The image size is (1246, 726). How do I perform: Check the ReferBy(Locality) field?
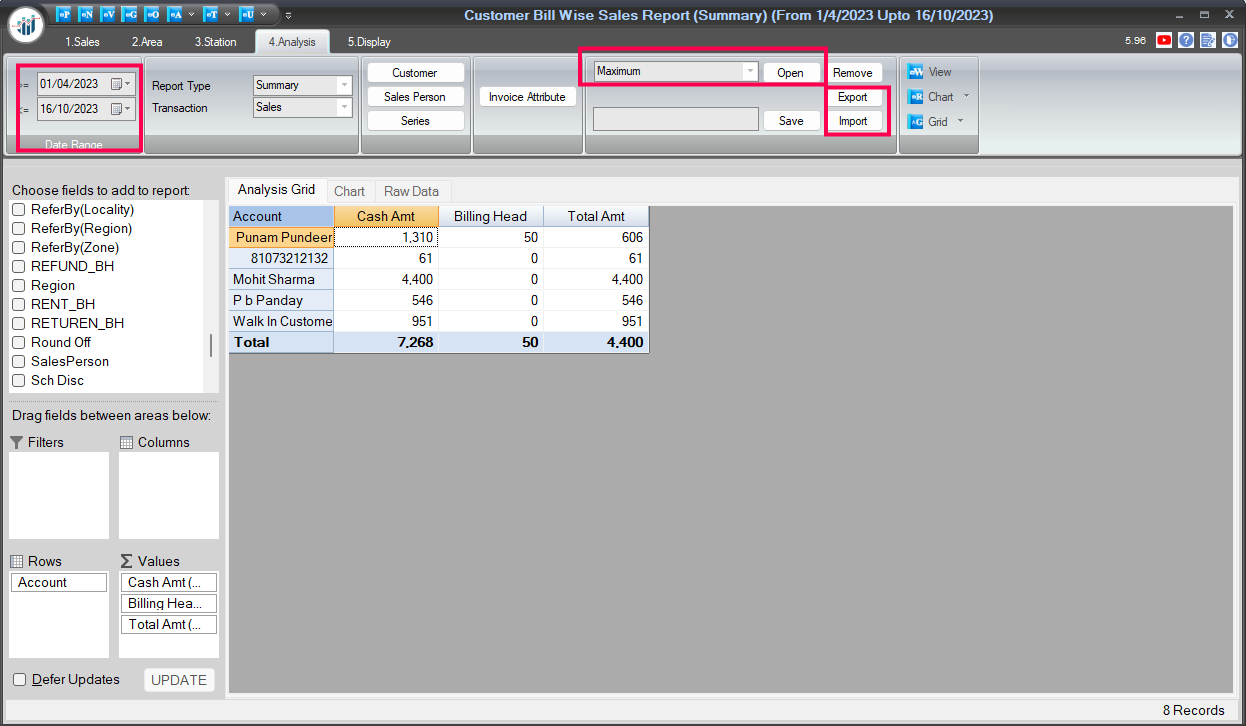18,210
